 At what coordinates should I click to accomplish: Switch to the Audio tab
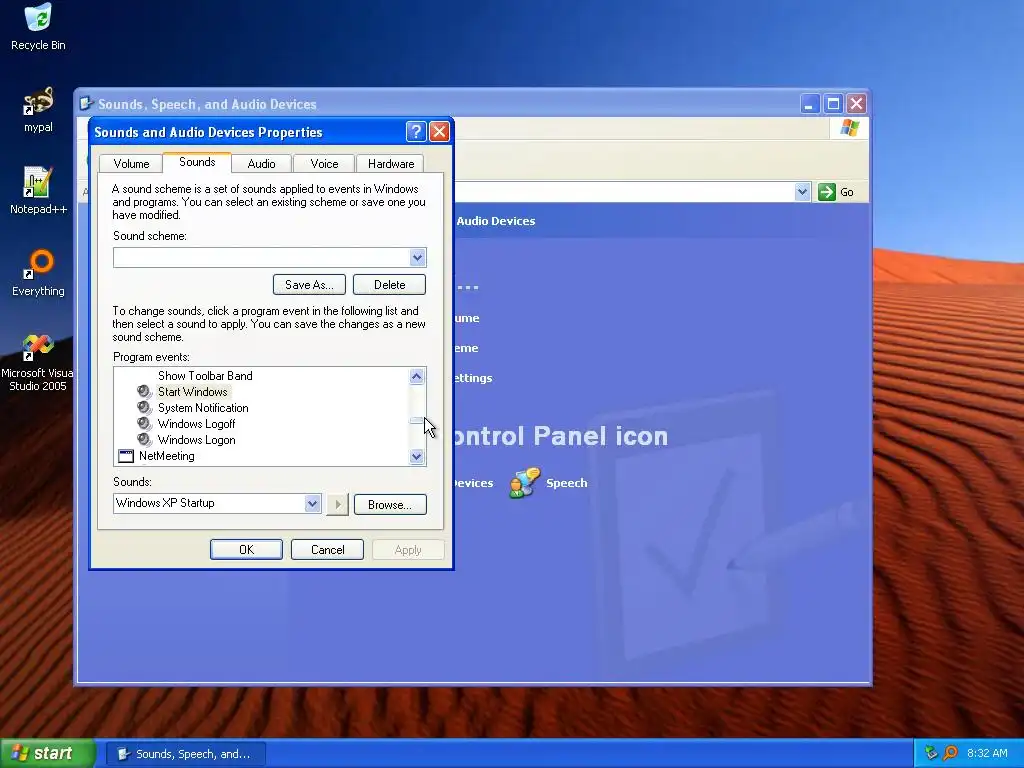pos(261,164)
